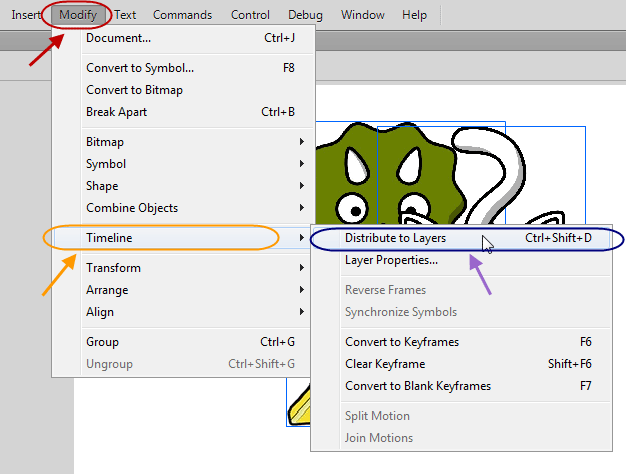This screenshot has height=474, width=626.
Task: Select Clear Keyframe entry
Action: pos(461,364)
